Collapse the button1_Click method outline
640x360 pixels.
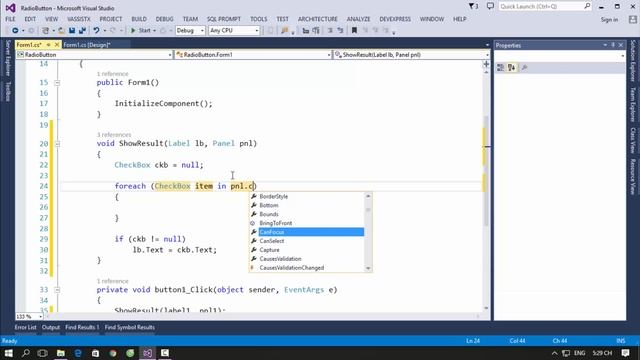pyautogui.click(x=57, y=290)
